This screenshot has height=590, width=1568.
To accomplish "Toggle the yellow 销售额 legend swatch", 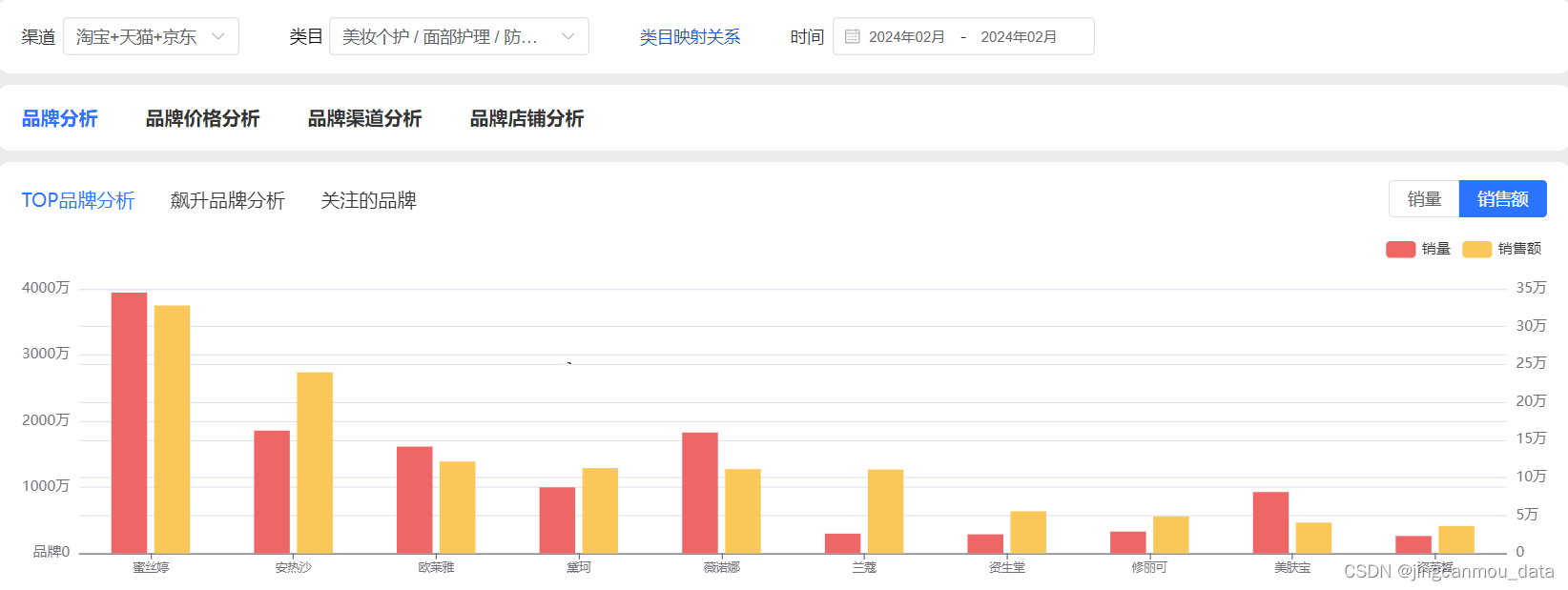I will (1476, 249).
